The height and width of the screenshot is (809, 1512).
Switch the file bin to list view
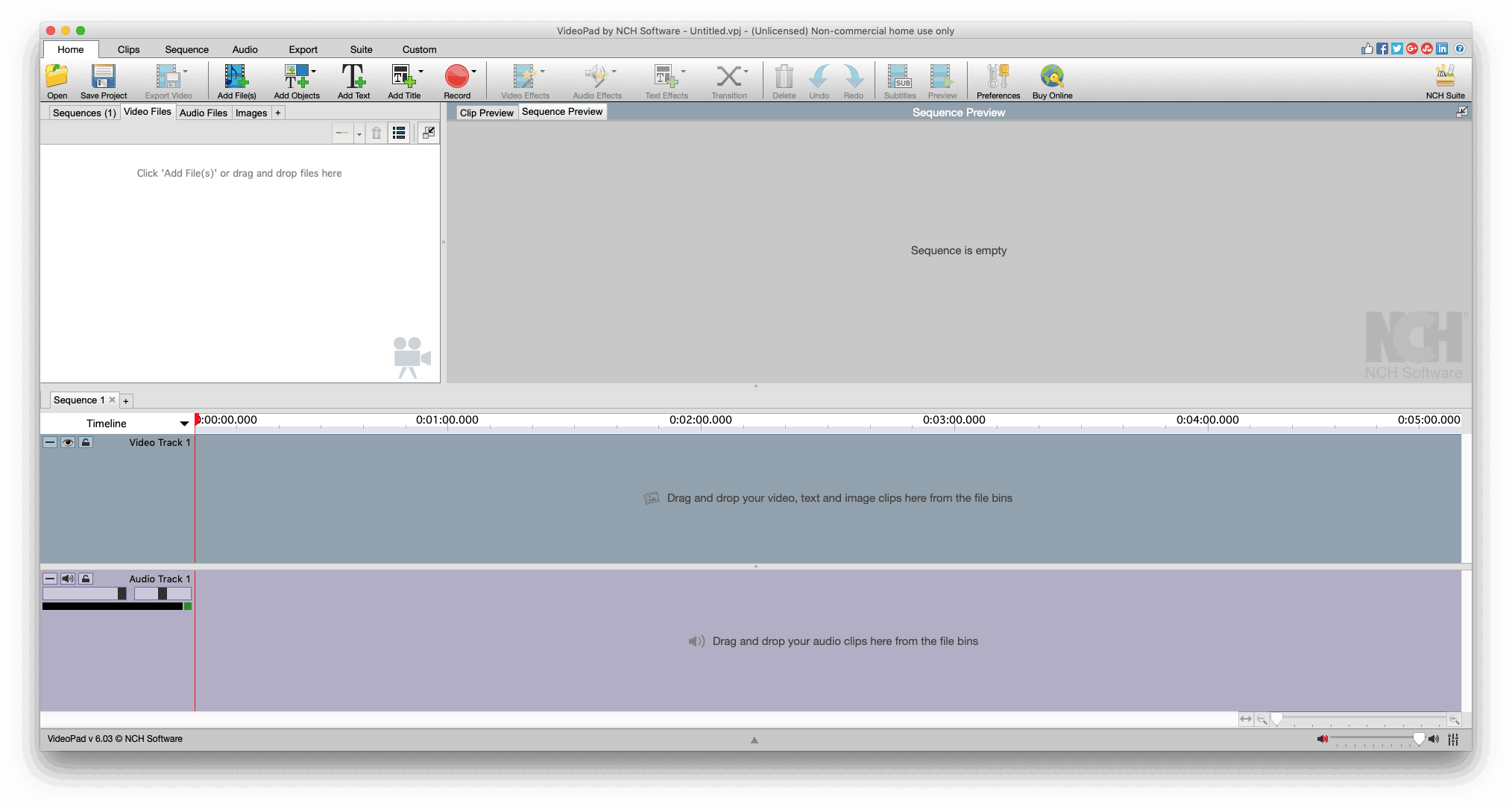(x=399, y=133)
